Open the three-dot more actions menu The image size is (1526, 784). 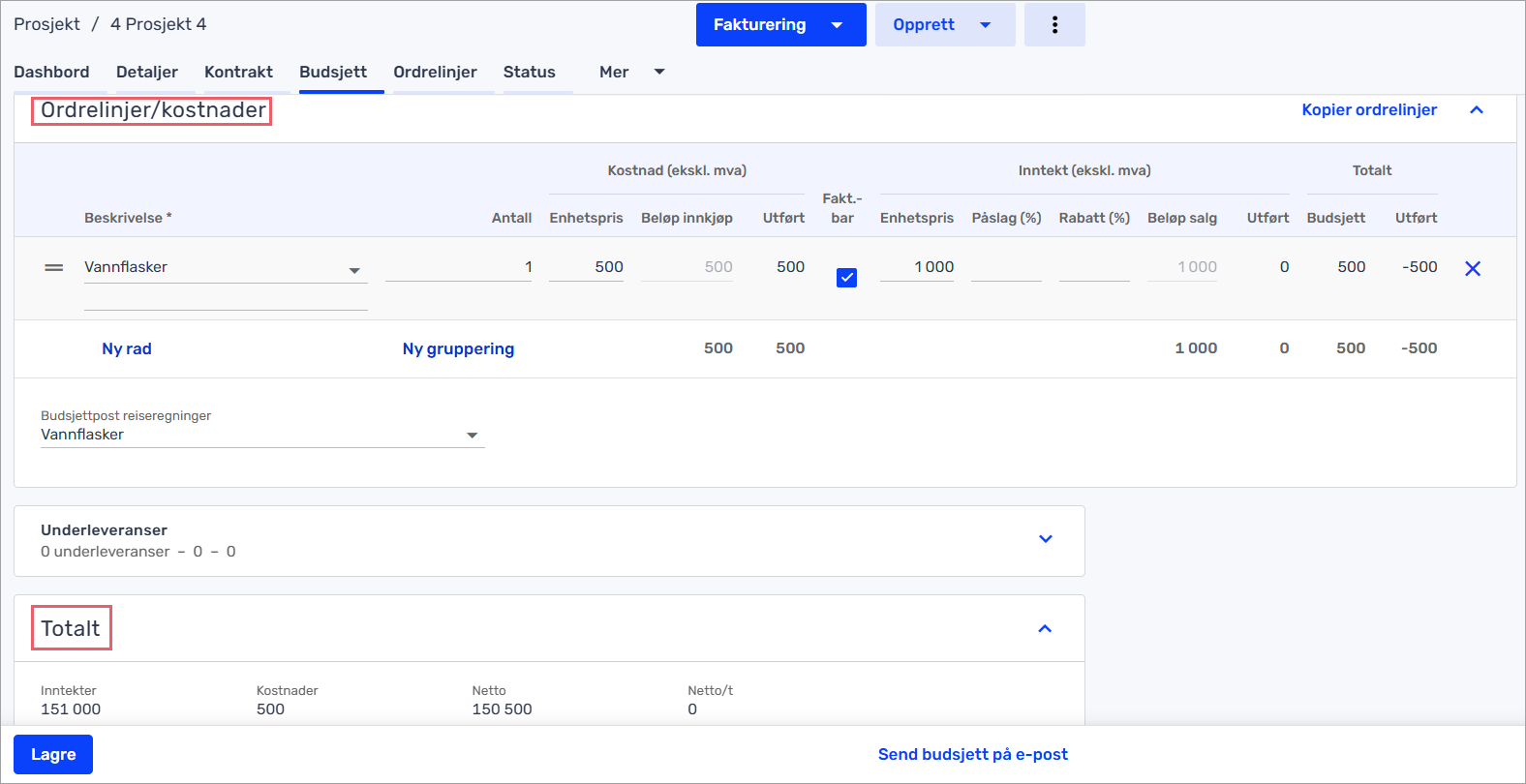click(1054, 24)
